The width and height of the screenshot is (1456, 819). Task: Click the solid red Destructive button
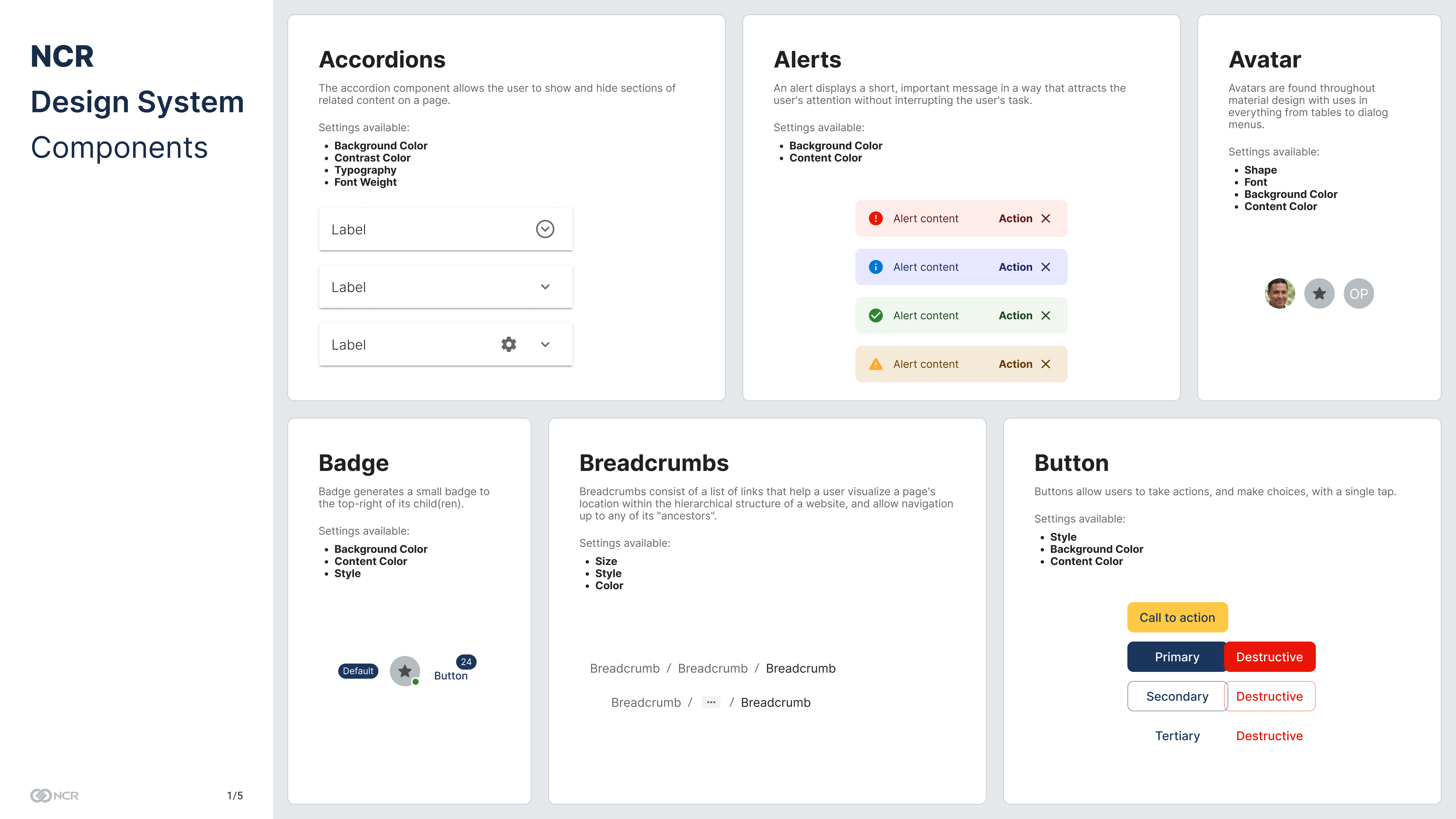click(x=1269, y=657)
